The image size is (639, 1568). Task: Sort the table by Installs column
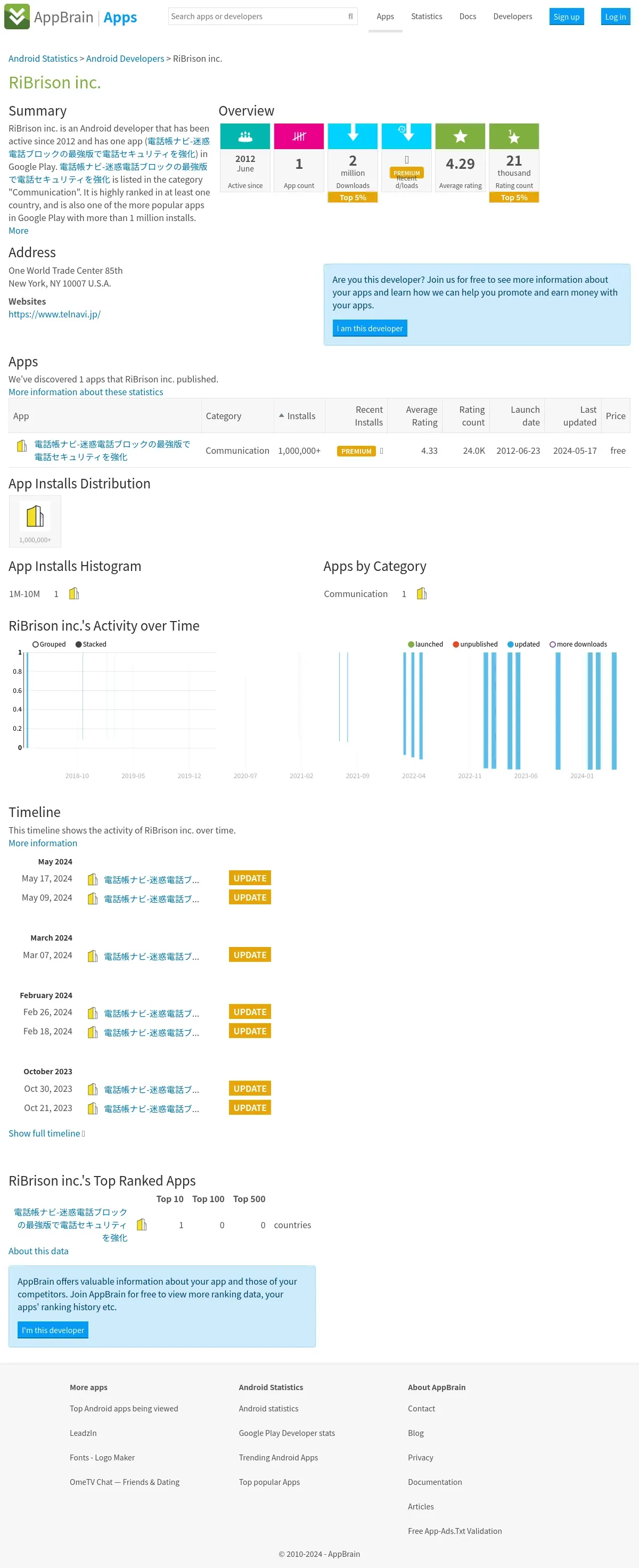(x=299, y=416)
